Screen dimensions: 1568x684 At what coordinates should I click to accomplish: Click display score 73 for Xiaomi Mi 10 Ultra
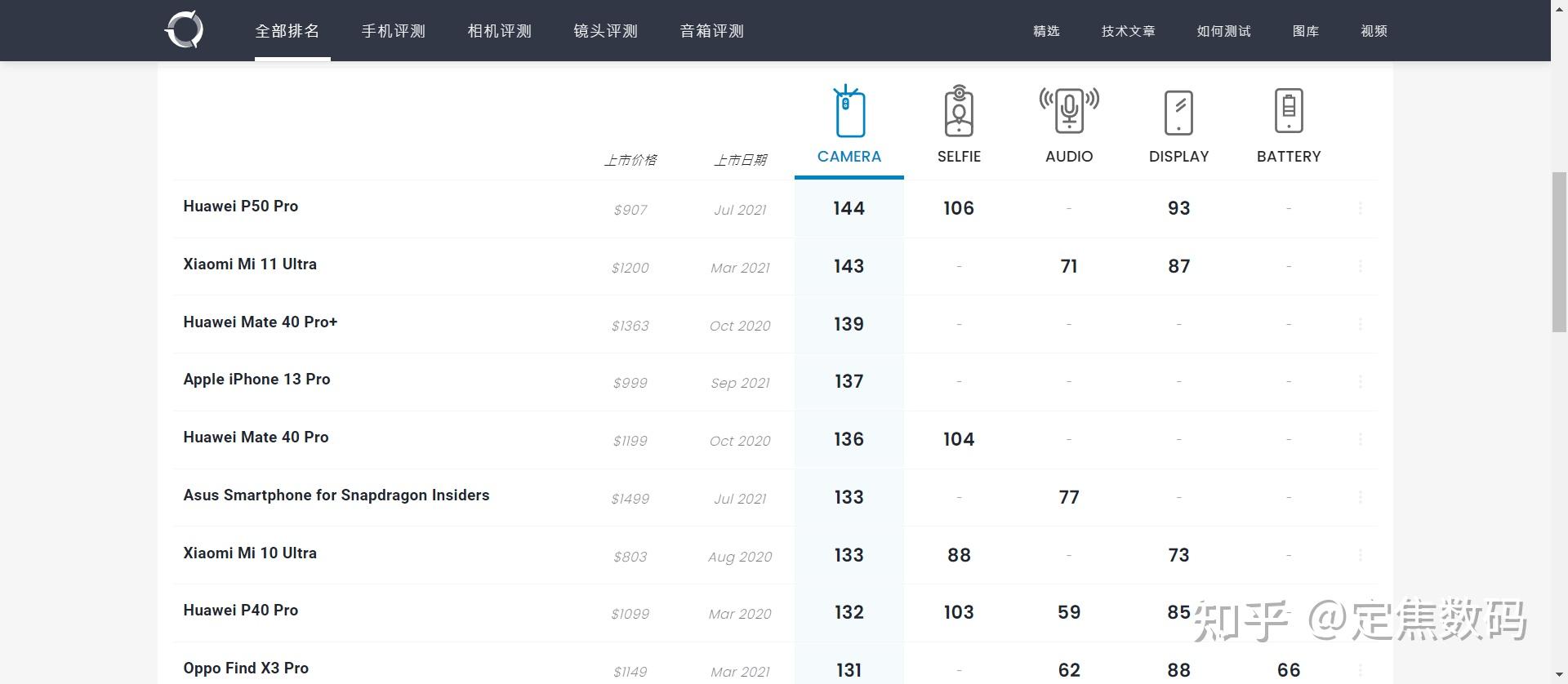[x=1178, y=556]
